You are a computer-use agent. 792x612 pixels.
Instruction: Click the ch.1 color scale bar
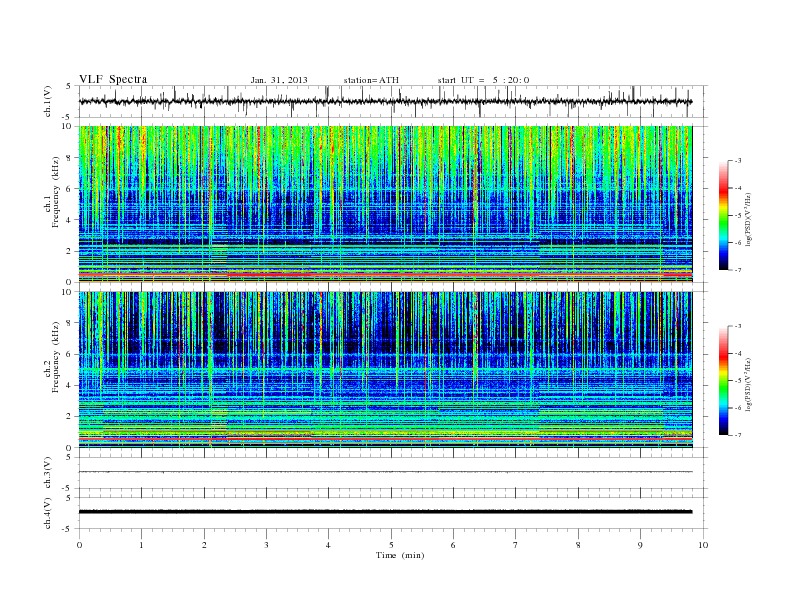point(723,216)
